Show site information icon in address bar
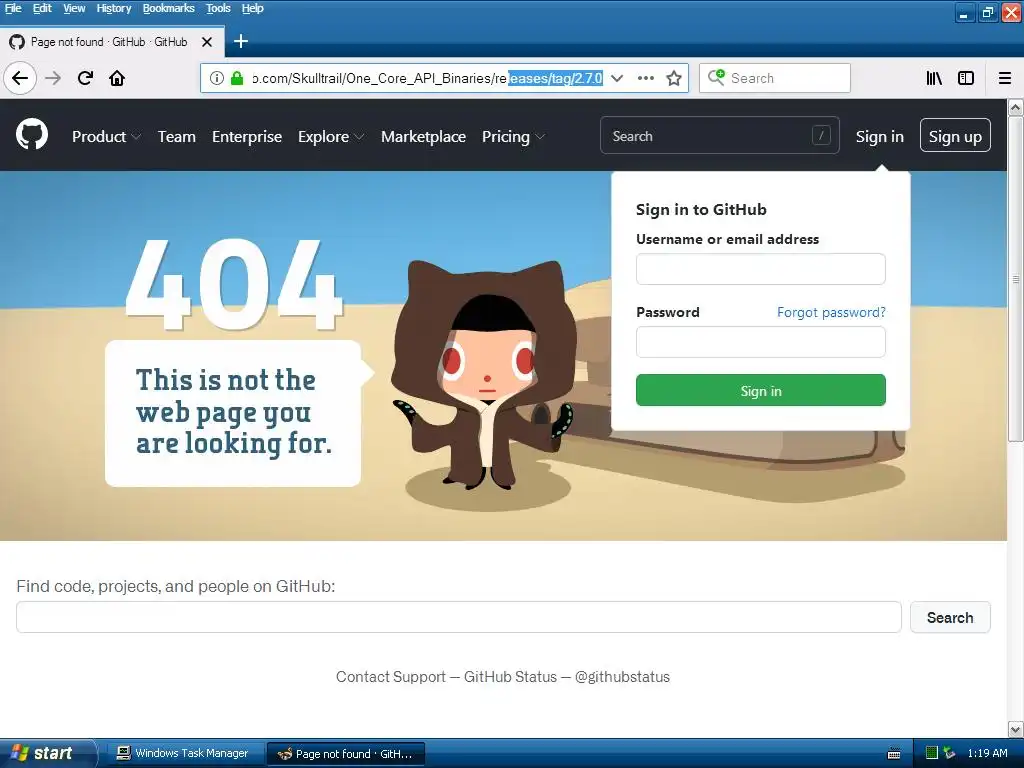This screenshot has height=768, width=1024. tap(217, 78)
